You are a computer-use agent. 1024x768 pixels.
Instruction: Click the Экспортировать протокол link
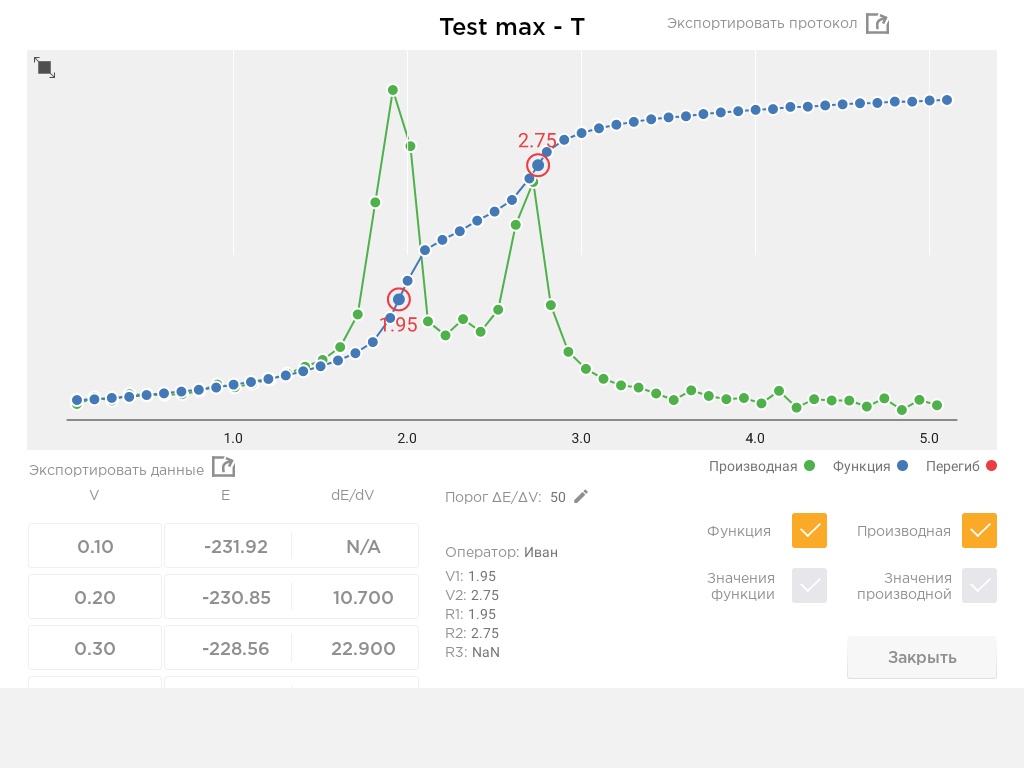pos(761,24)
